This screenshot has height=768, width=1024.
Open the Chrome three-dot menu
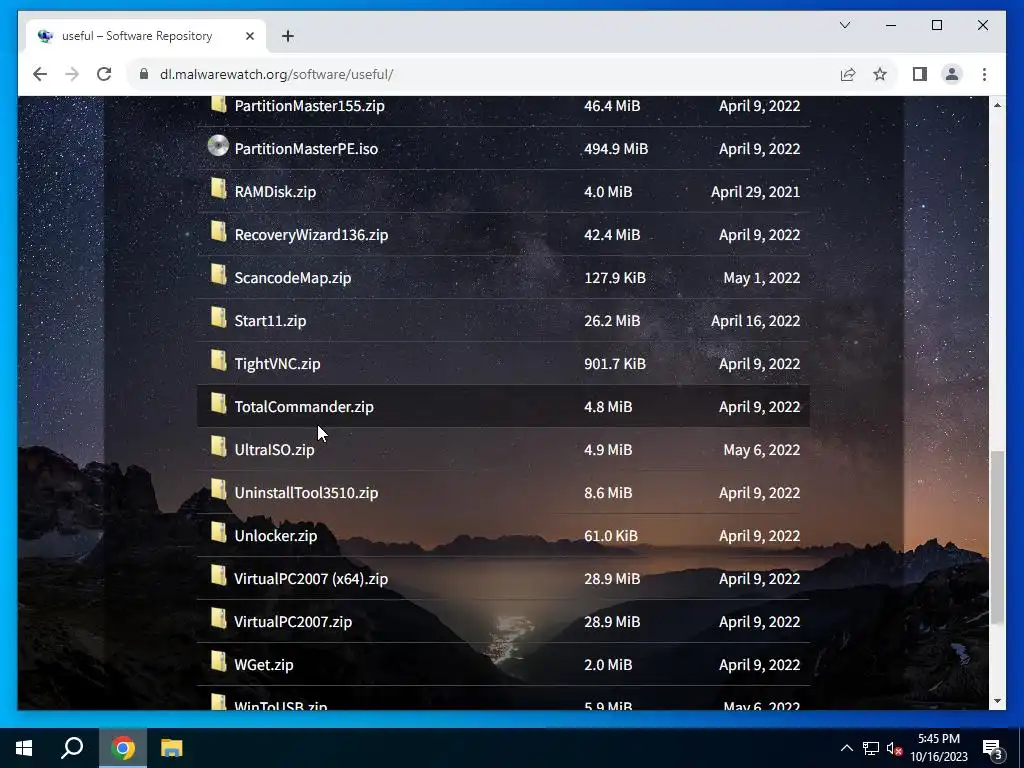pos(984,74)
